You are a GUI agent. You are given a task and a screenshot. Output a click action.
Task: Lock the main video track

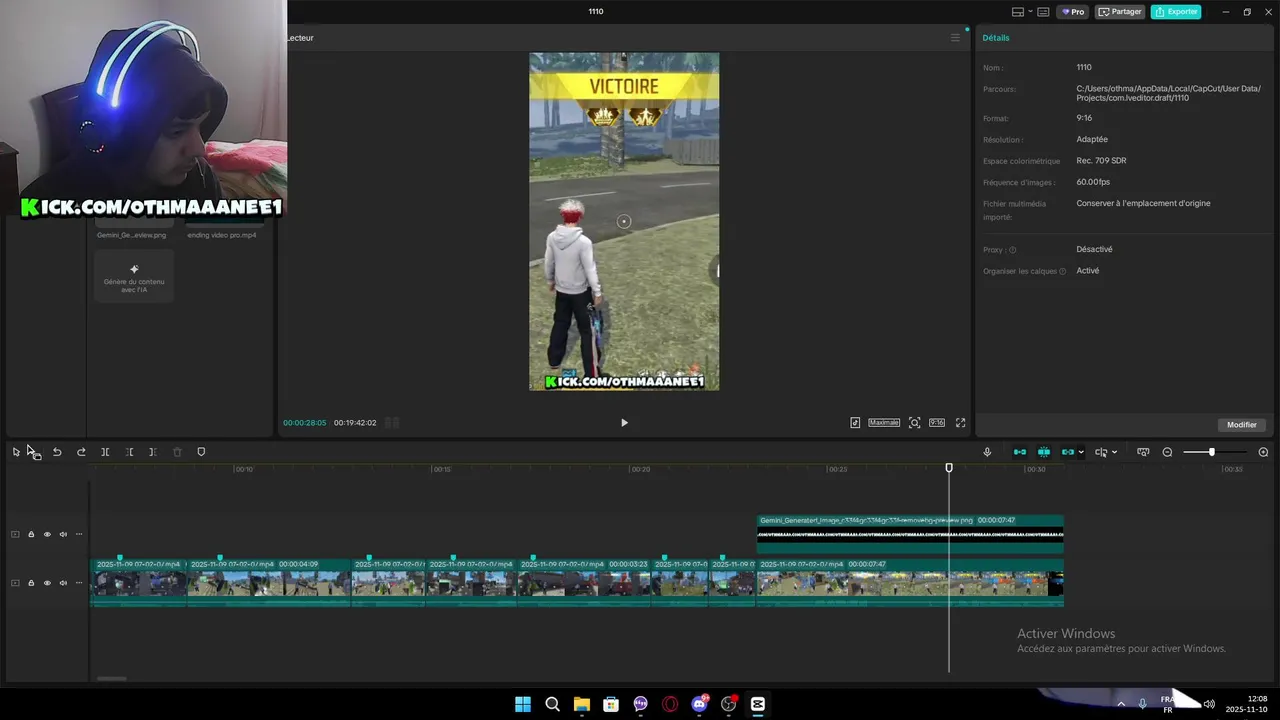(31, 583)
